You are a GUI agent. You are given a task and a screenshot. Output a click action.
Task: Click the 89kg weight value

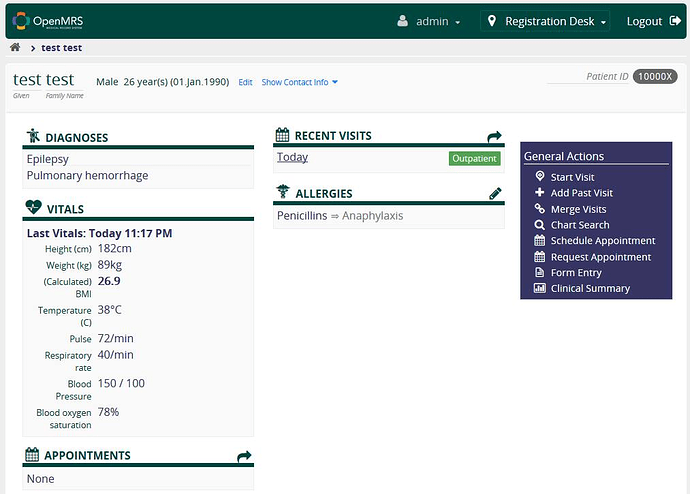click(110, 265)
